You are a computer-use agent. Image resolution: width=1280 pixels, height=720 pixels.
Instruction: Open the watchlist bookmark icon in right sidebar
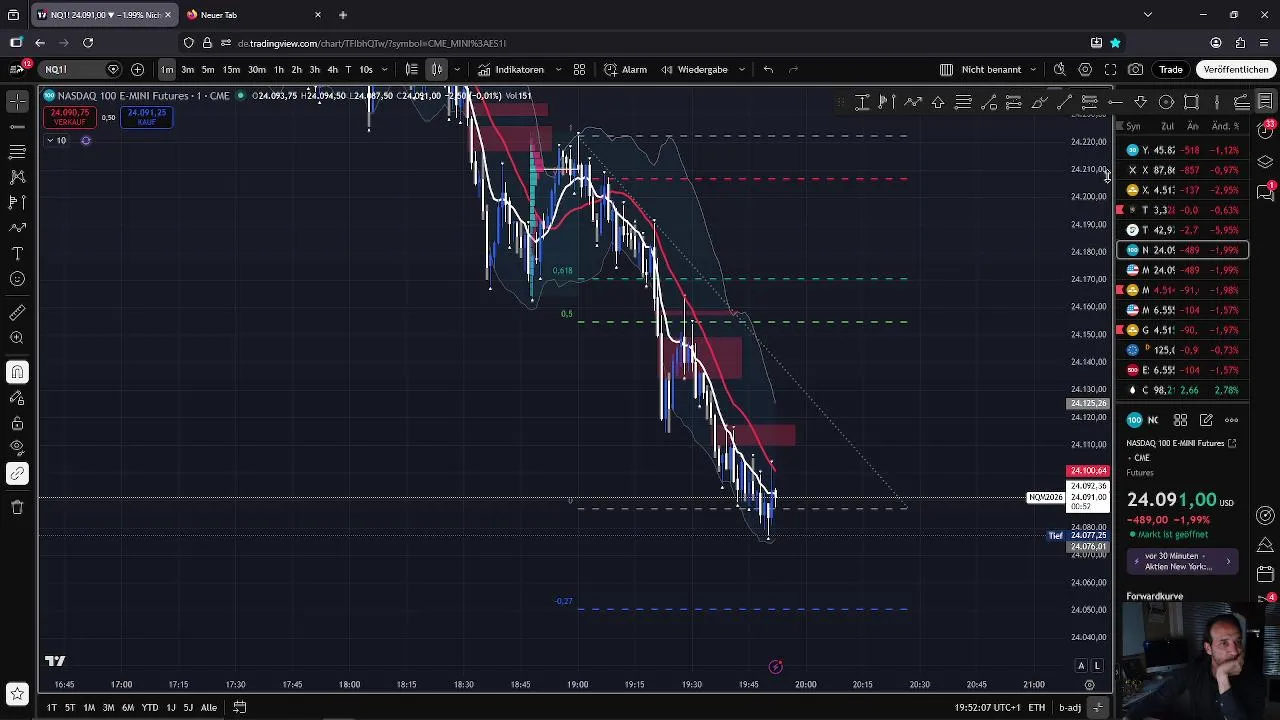1265,101
